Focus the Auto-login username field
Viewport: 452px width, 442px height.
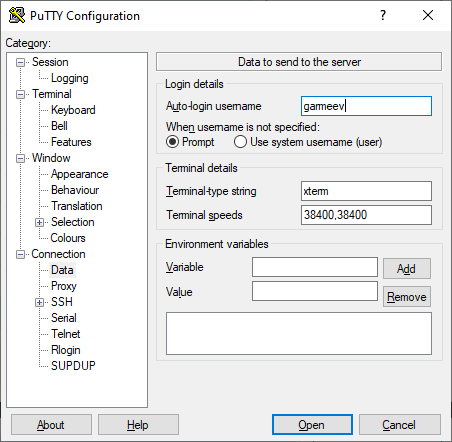(366, 106)
